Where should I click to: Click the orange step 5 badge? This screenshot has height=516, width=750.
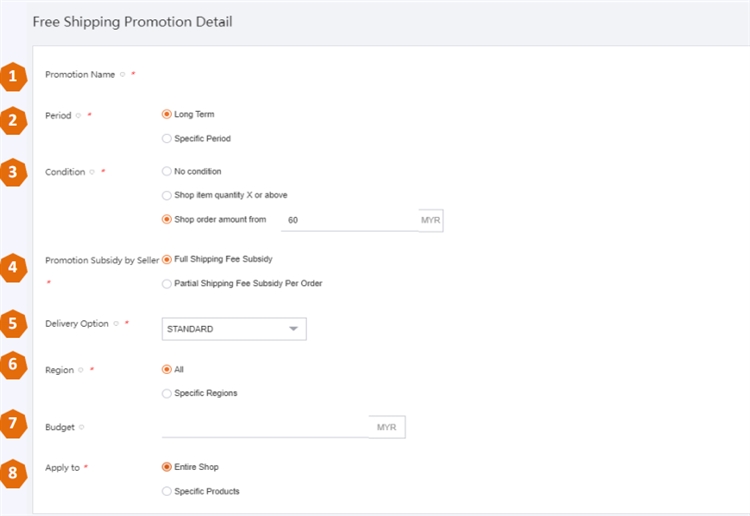coord(13,324)
